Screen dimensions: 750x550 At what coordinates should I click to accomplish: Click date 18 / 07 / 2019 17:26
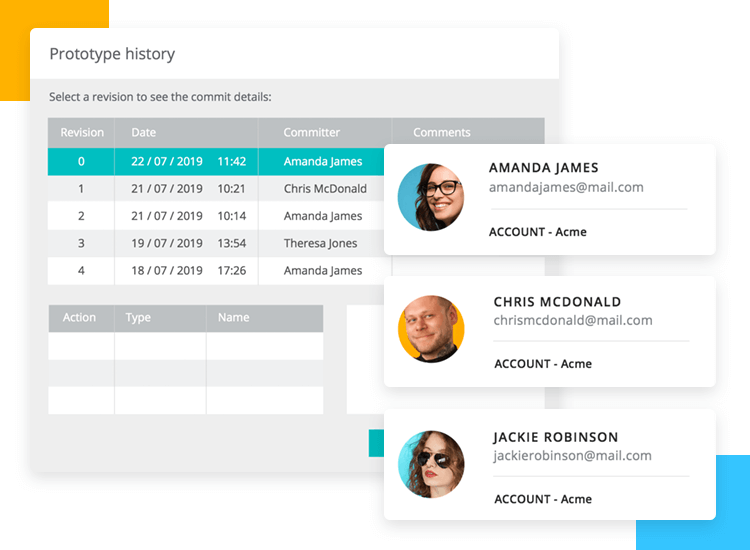[188, 271]
